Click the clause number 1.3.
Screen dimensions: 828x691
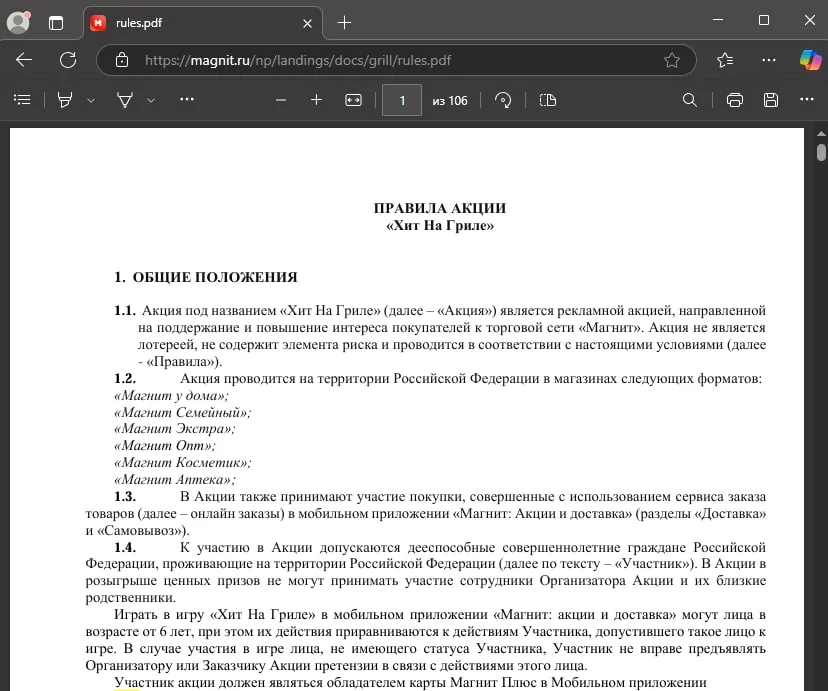pyautogui.click(x=125, y=496)
